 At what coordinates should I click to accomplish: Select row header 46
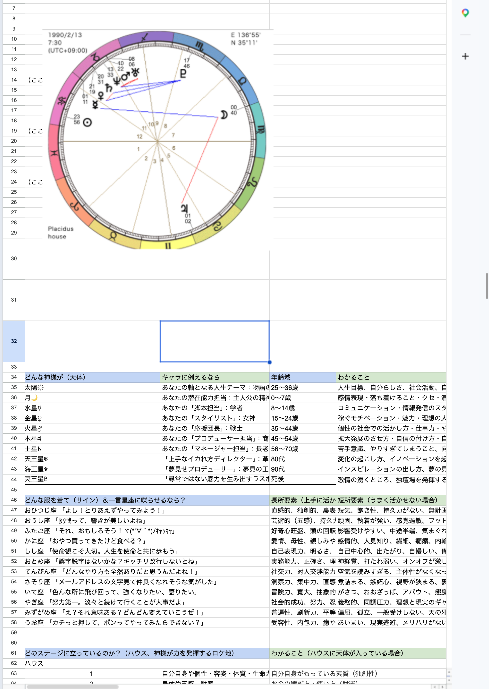14,500
